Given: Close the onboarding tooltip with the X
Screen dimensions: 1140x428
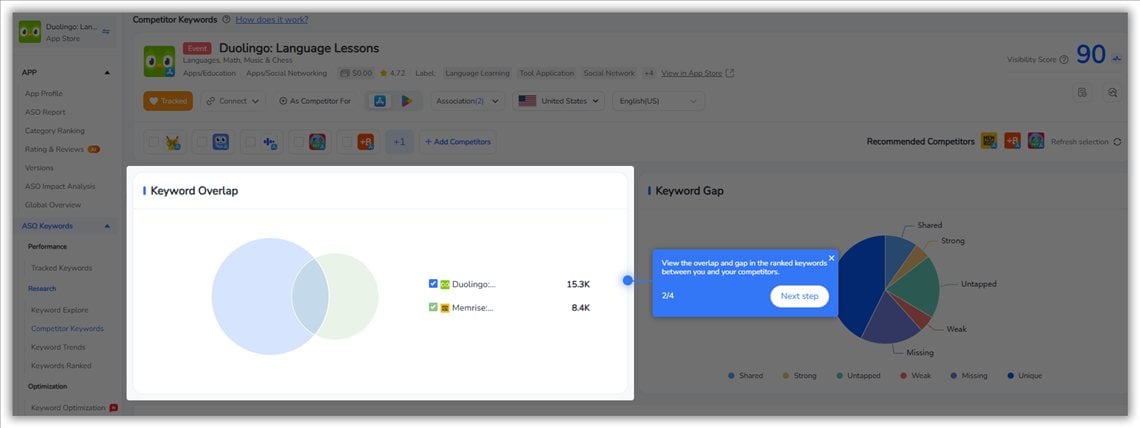Looking at the screenshot, I should pyautogui.click(x=832, y=257).
